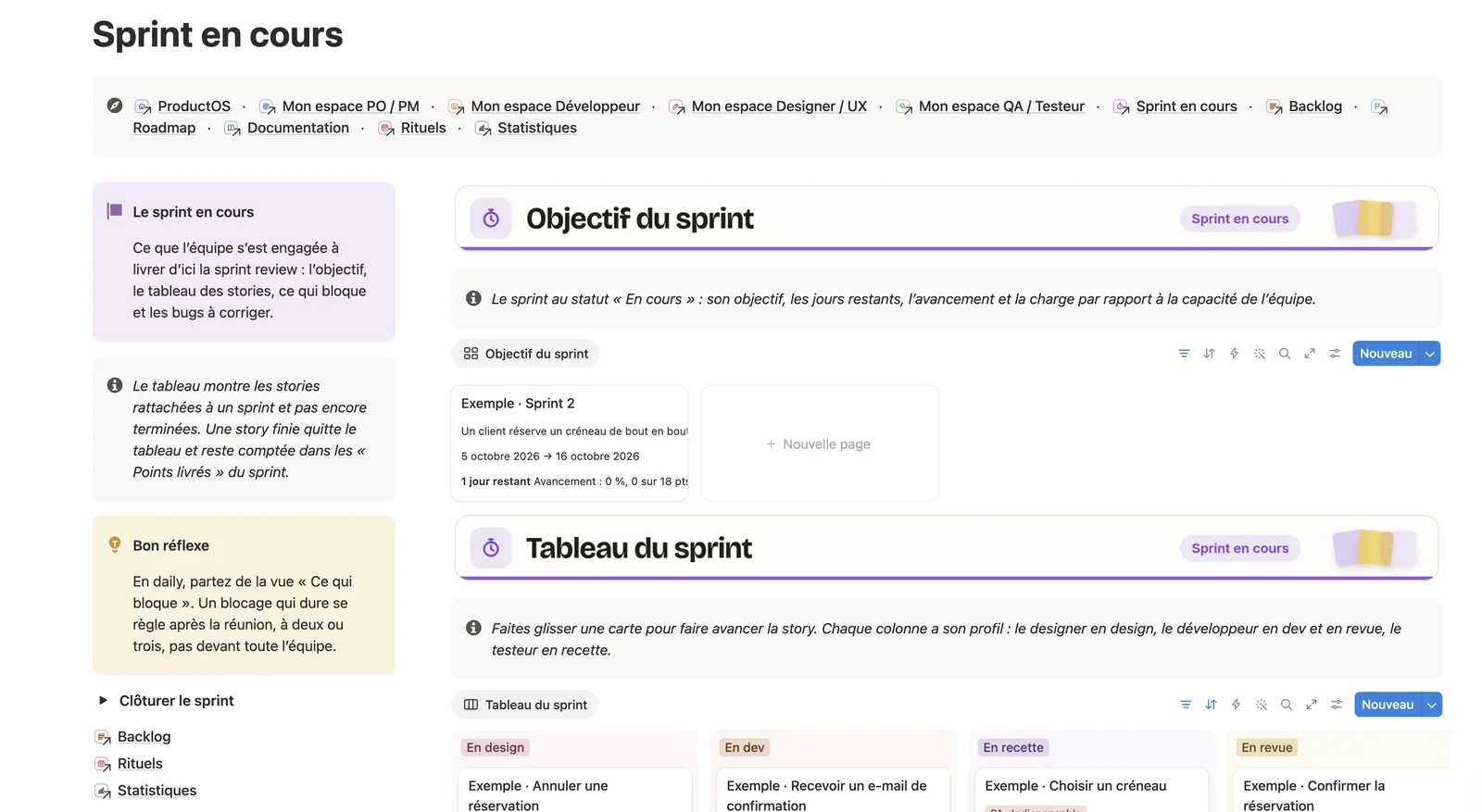Open automations lightning icon for Tableau du sprint
The width and height of the screenshot is (1482, 812).
[1236, 705]
